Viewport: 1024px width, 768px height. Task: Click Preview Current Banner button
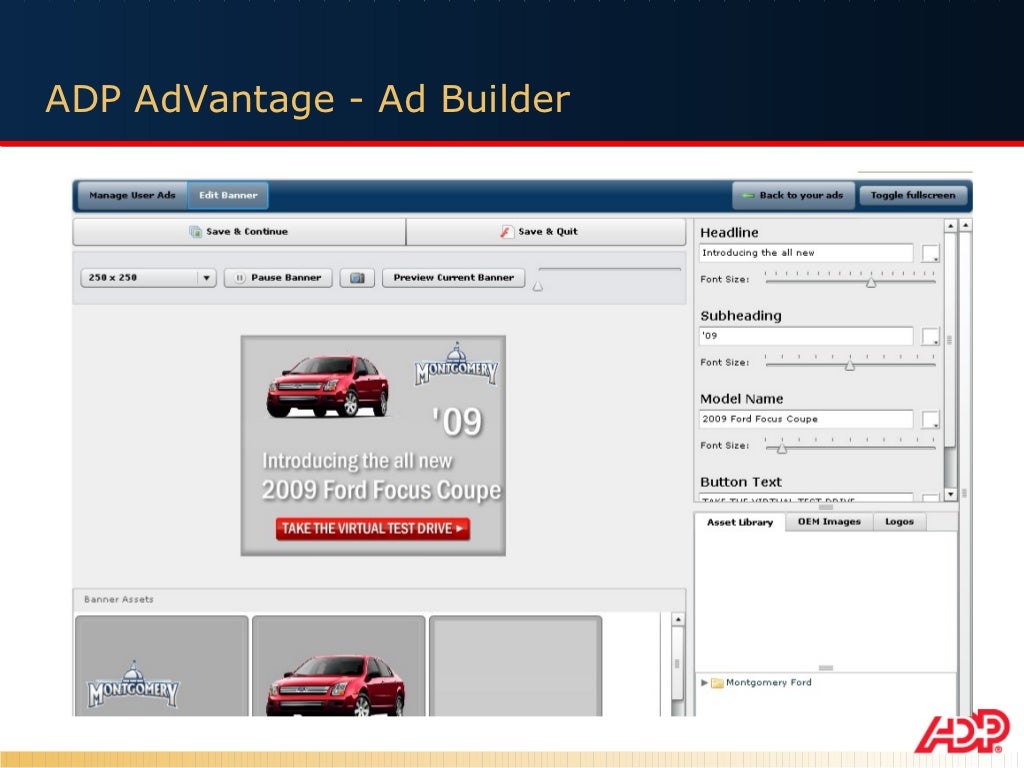pyautogui.click(x=453, y=278)
